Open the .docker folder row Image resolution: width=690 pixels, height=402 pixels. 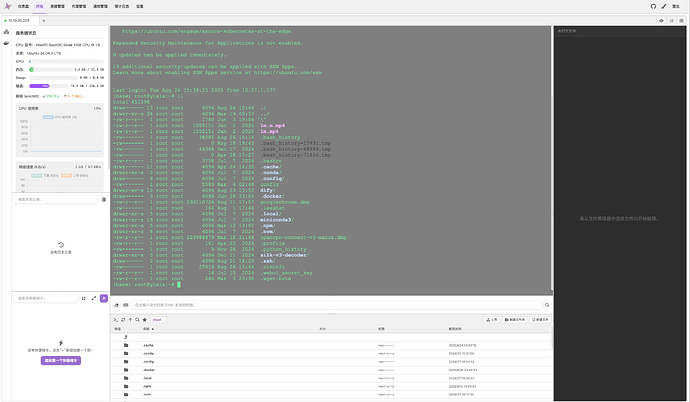tap(331, 370)
